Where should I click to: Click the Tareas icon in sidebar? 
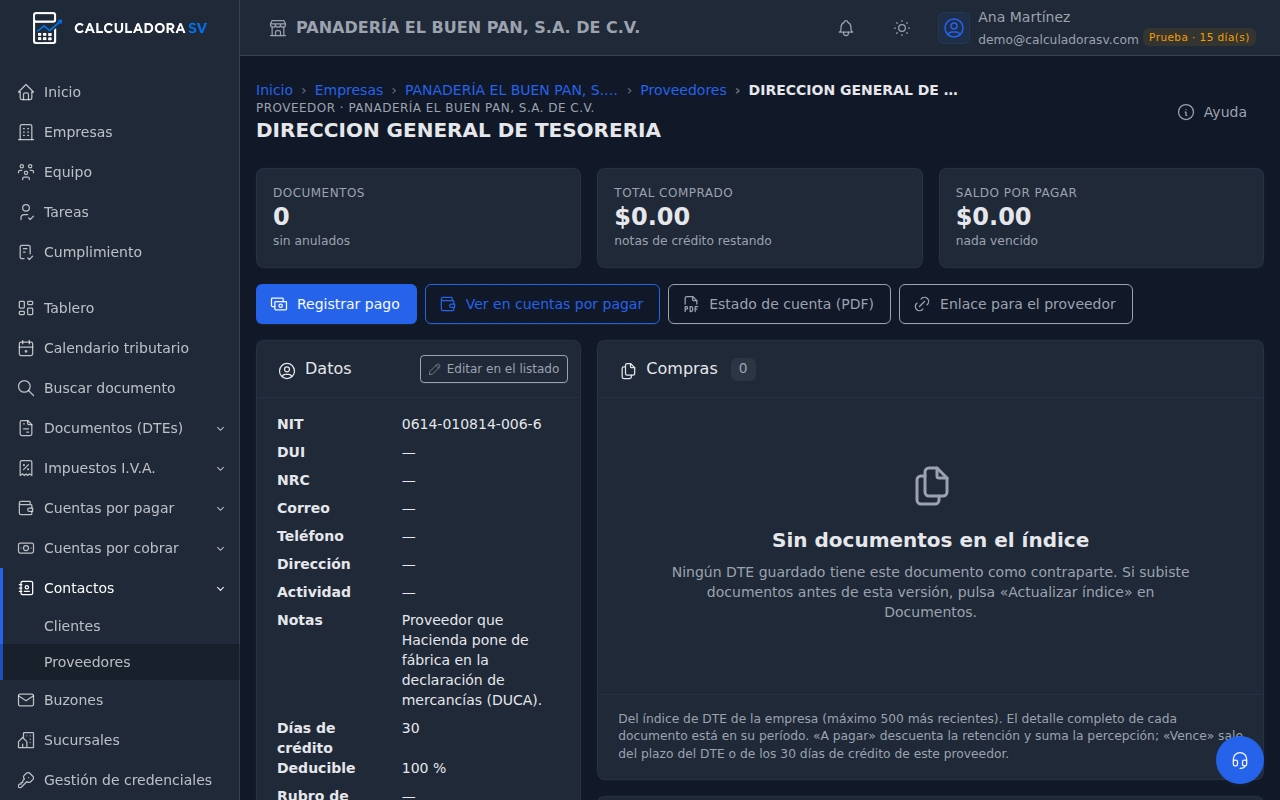coord(26,212)
